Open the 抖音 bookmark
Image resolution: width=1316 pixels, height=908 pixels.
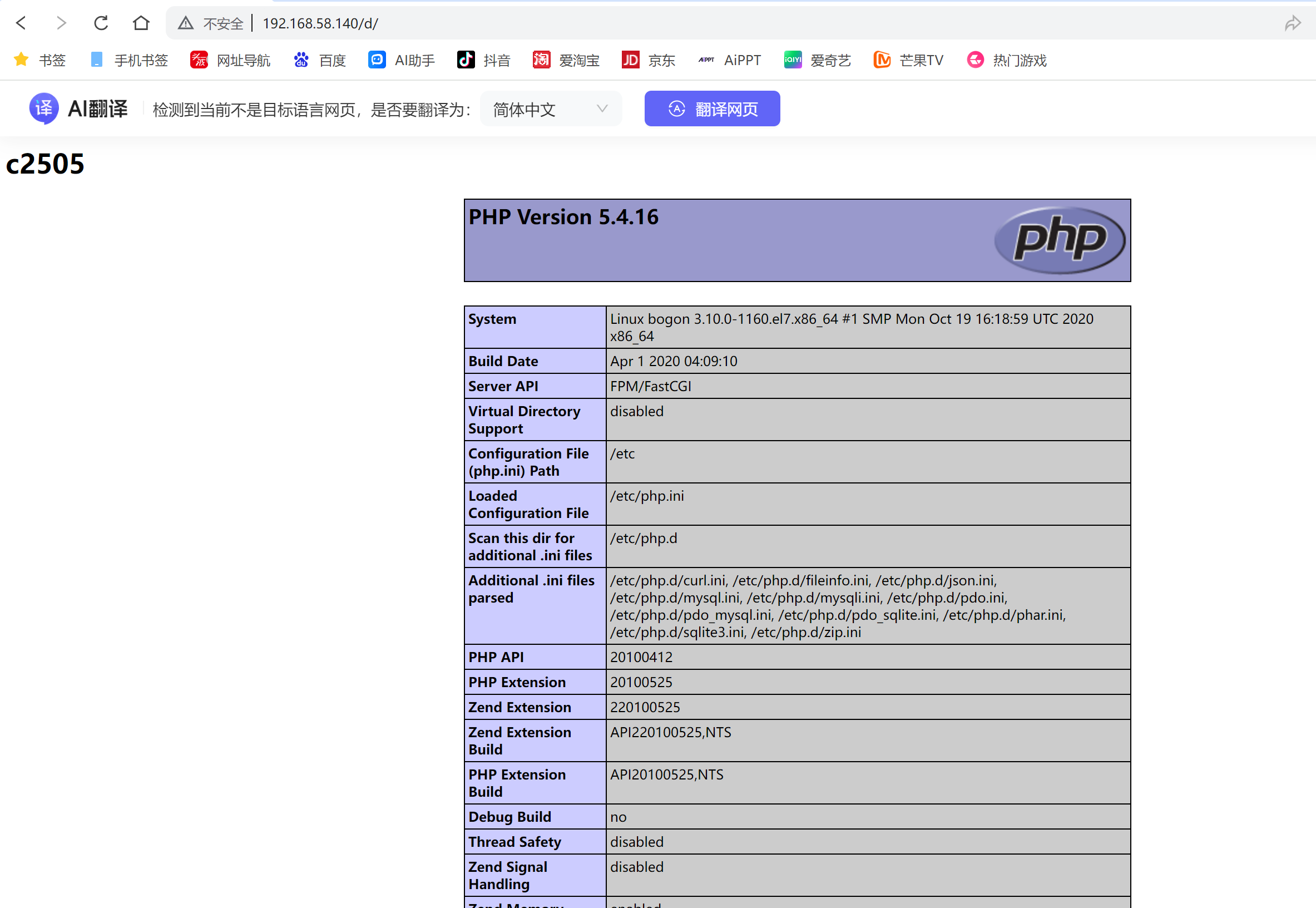484,60
